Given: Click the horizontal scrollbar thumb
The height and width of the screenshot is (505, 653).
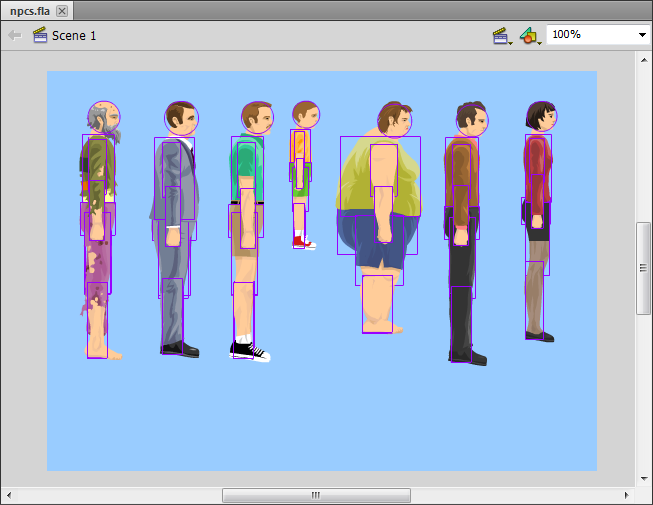Looking at the screenshot, I should point(316,495).
